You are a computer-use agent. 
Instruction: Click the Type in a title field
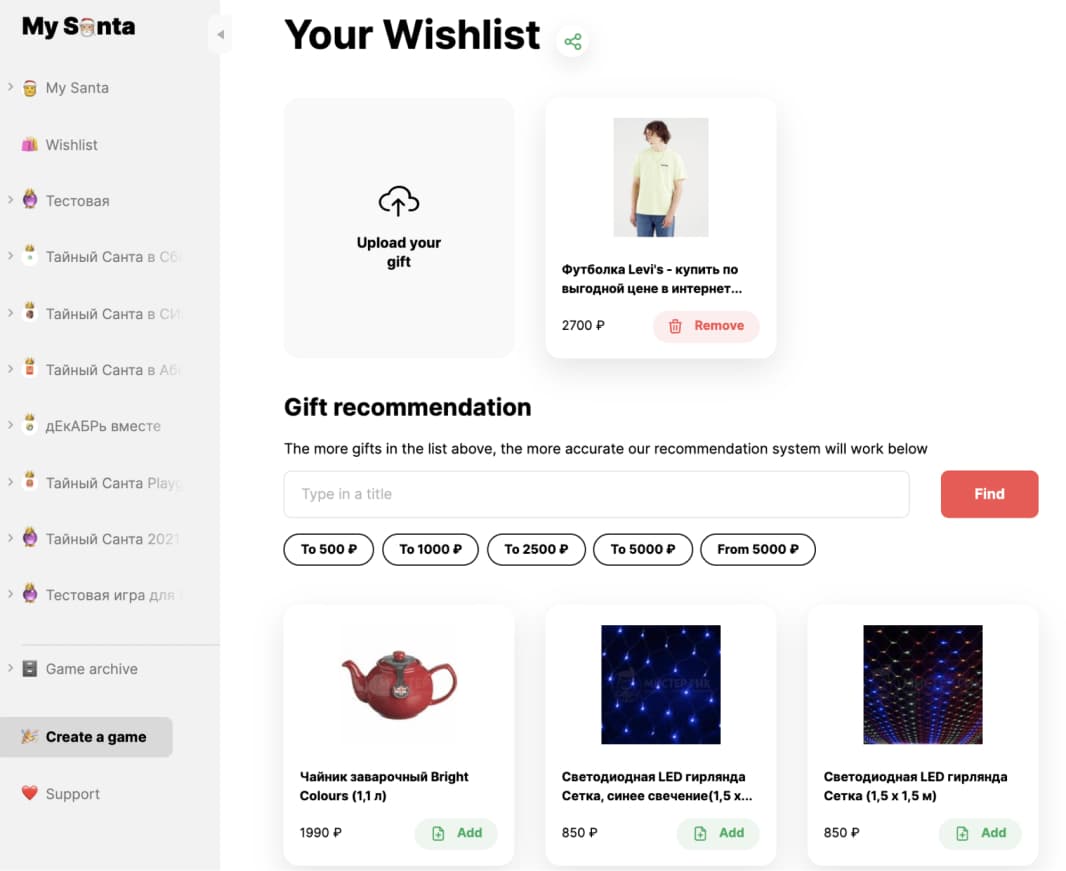click(x=596, y=494)
